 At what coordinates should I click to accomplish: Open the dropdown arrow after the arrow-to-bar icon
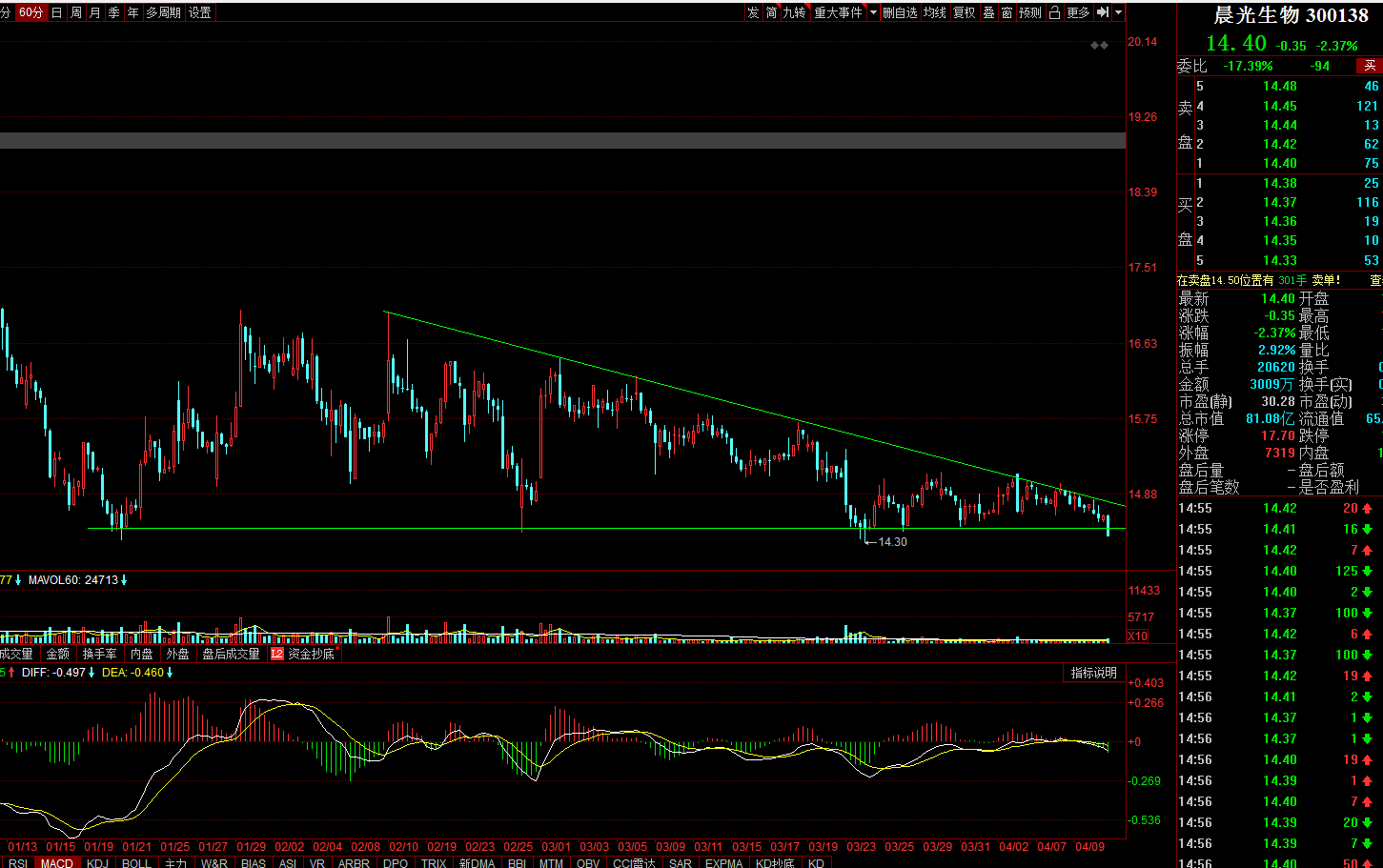coord(1119,12)
